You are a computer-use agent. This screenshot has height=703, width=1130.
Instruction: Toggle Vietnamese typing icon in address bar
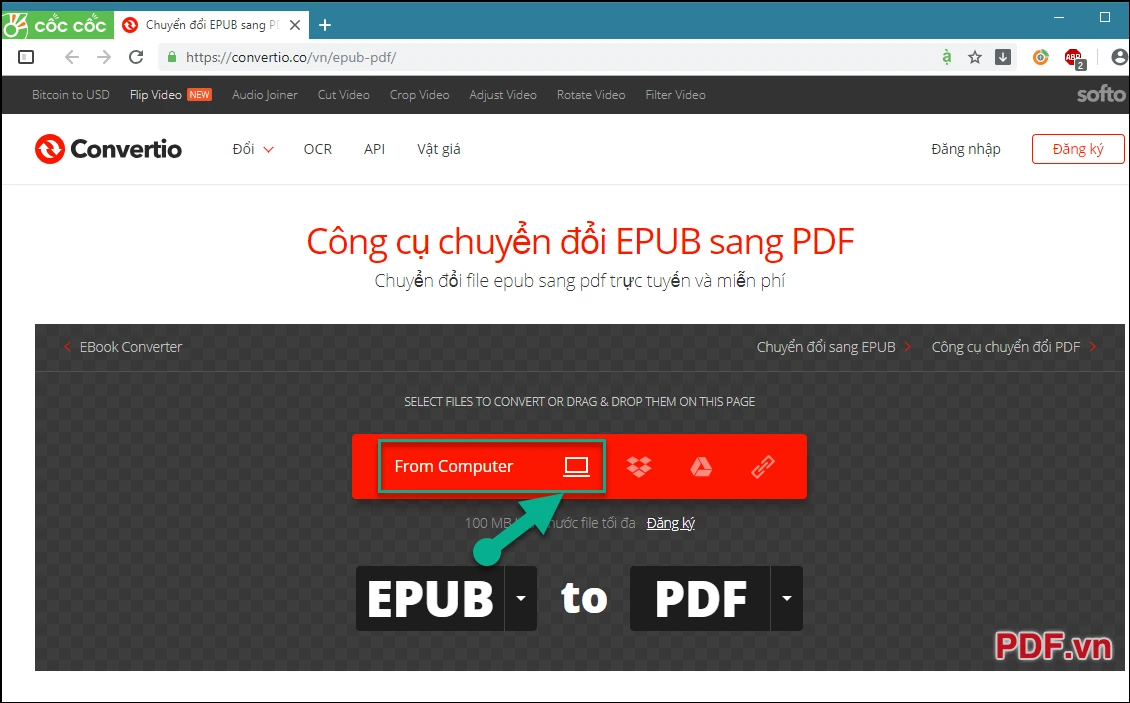tap(947, 57)
